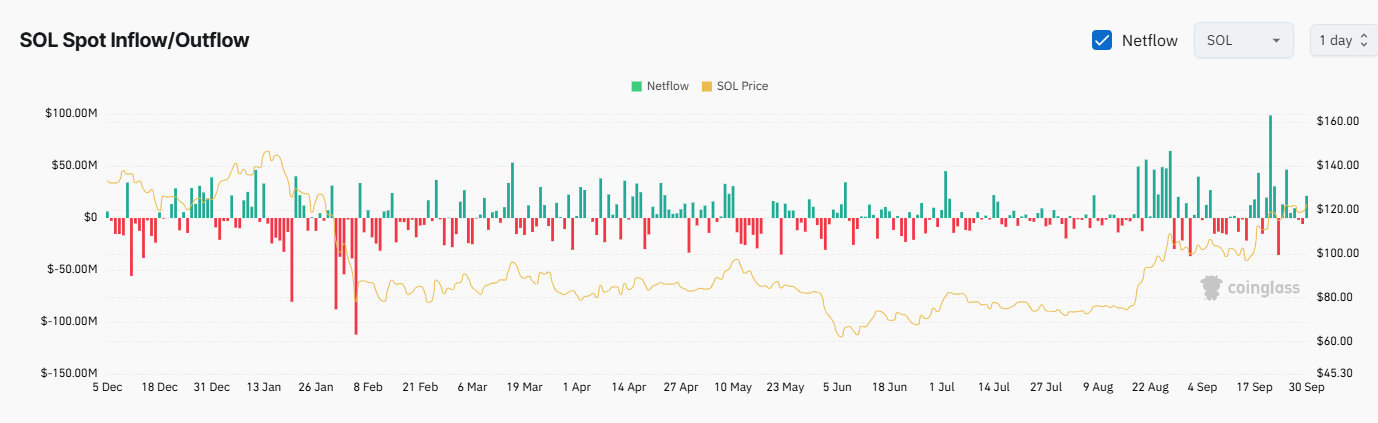The height and width of the screenshot is (423, 1378).
Task: Toggle the SOL Price legend series
Action: coord(736,86)
